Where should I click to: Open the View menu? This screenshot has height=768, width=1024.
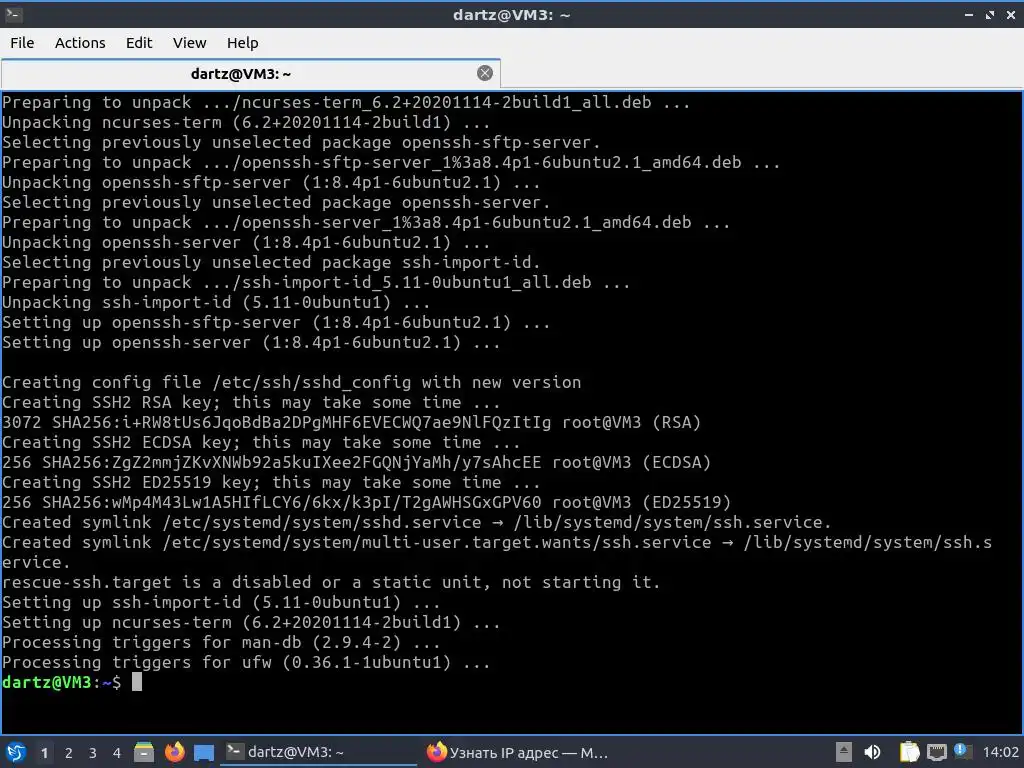189,43
